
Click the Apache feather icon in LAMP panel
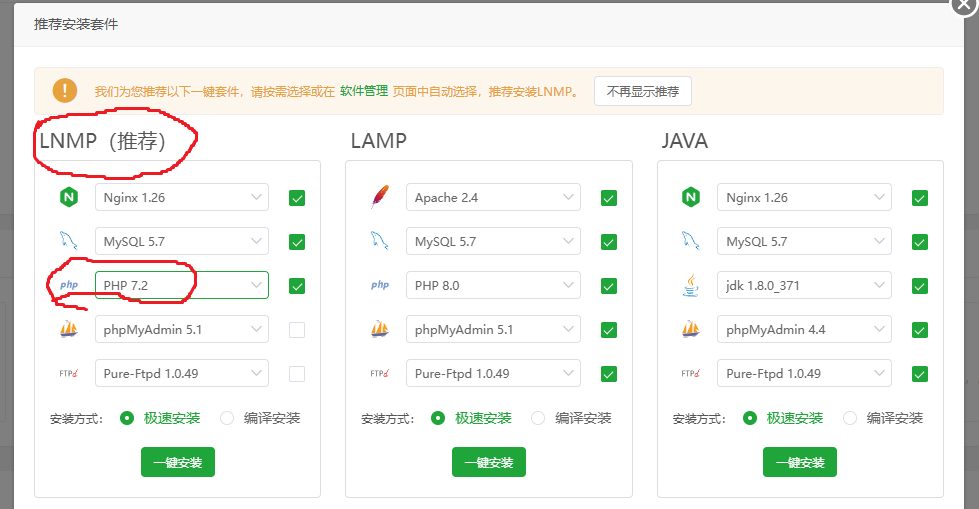380,197
